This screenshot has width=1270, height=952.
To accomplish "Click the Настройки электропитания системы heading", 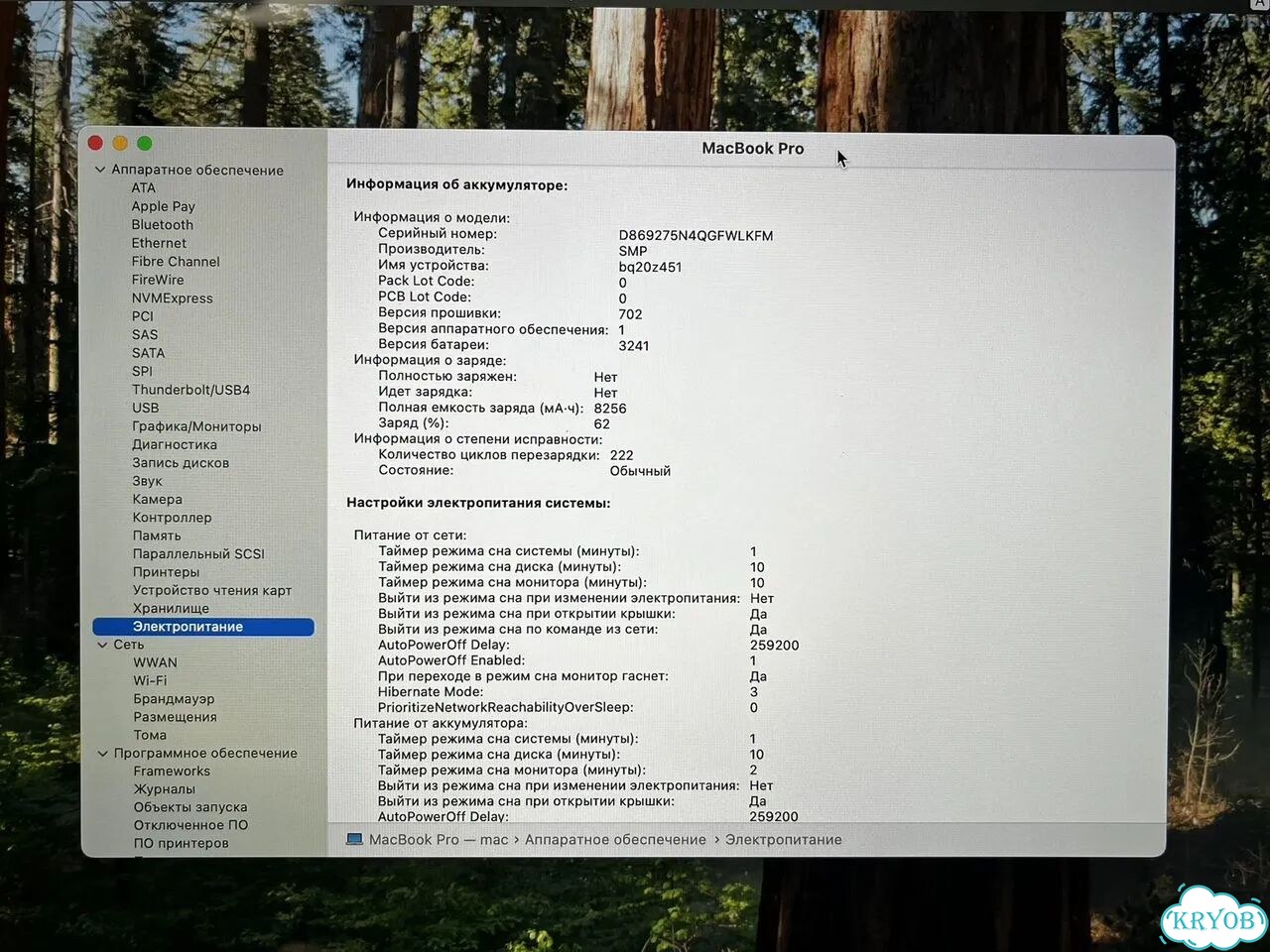I will 478,503.
